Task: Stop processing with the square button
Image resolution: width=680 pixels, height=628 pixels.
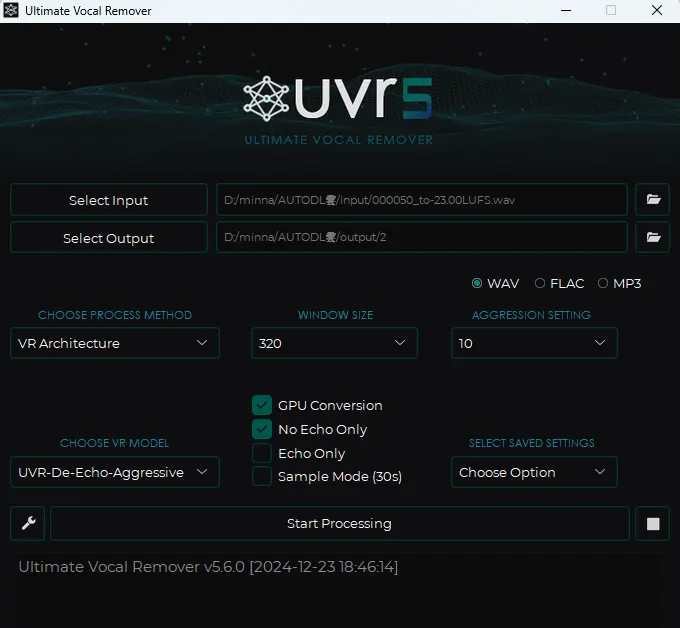Action: tap(653, 523)
